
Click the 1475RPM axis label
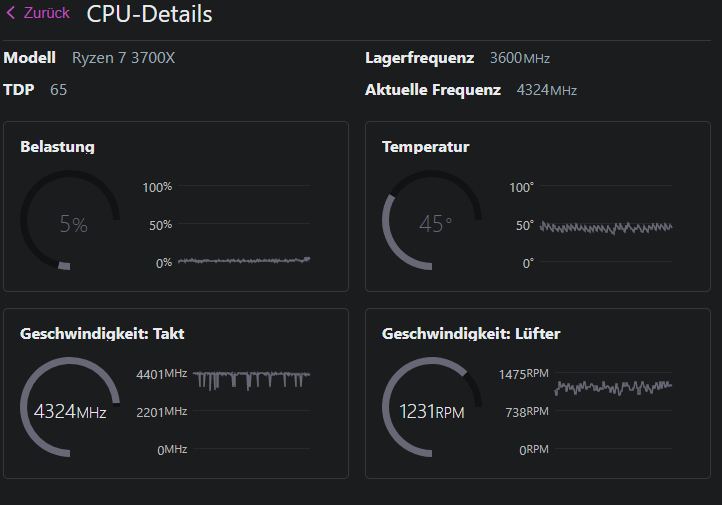click(523, 373)
